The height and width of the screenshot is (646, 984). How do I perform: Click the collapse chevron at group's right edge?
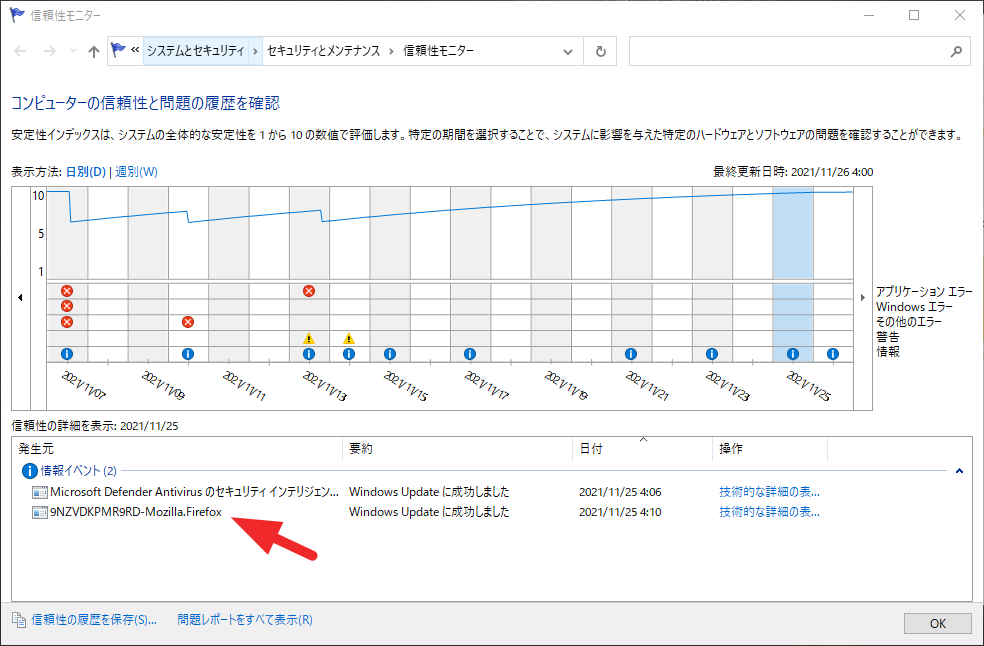pos(959,471)
